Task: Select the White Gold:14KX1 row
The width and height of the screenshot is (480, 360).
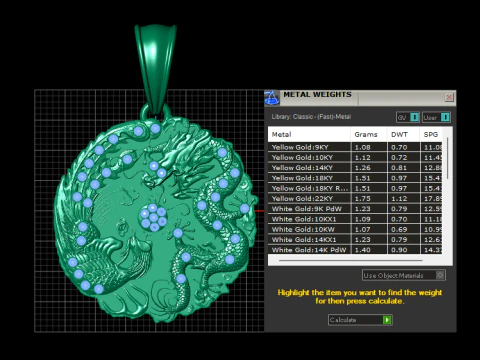Action: pos(355,240)
